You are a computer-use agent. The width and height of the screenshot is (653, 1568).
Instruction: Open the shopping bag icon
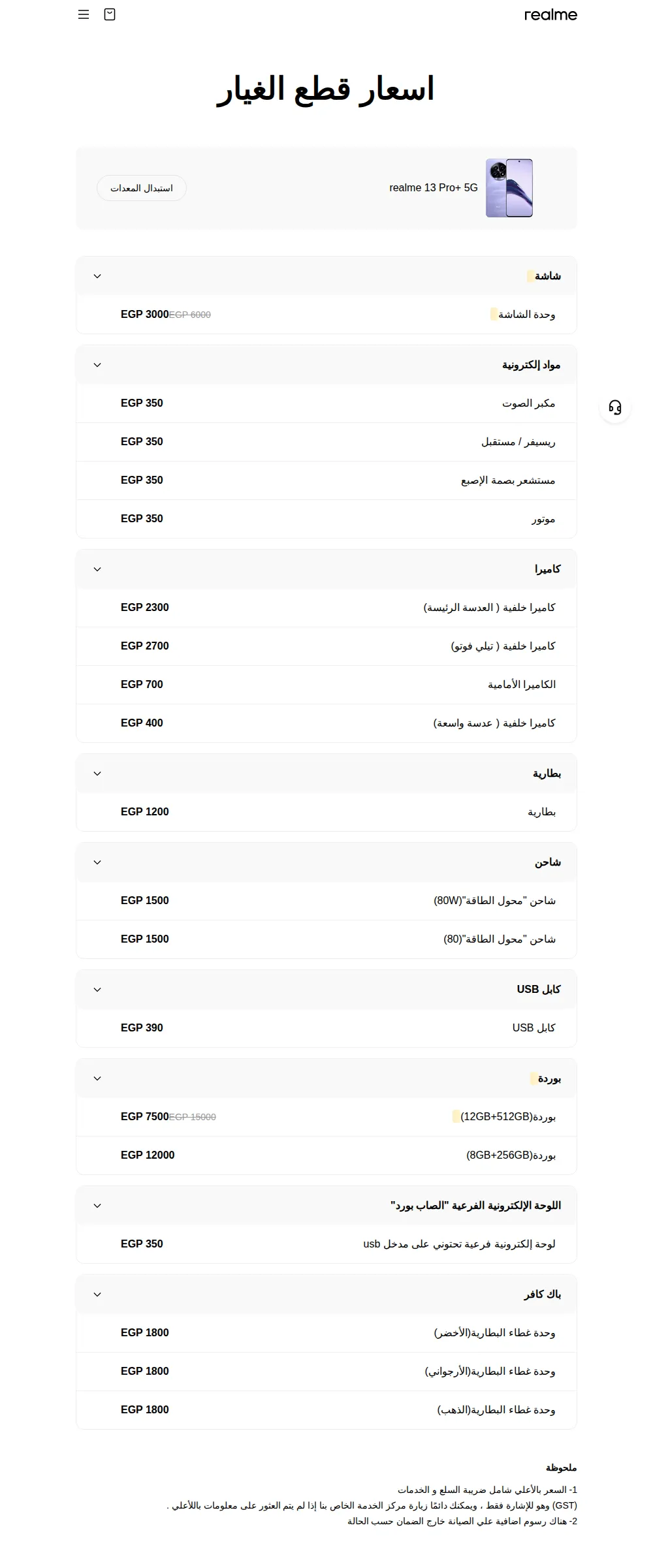(110, 14)
